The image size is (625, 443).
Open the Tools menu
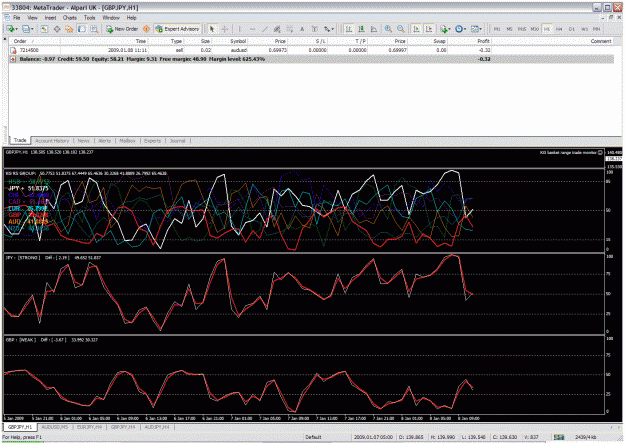(x=90, y=18)
